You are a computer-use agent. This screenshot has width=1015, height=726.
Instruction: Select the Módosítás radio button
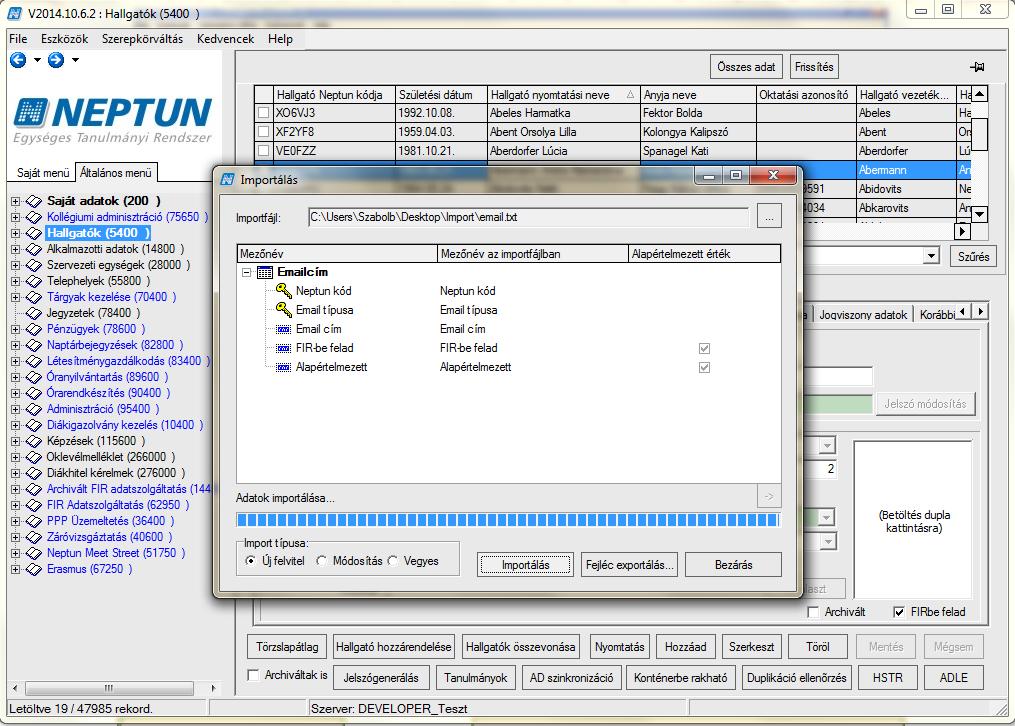click(321, 561)
